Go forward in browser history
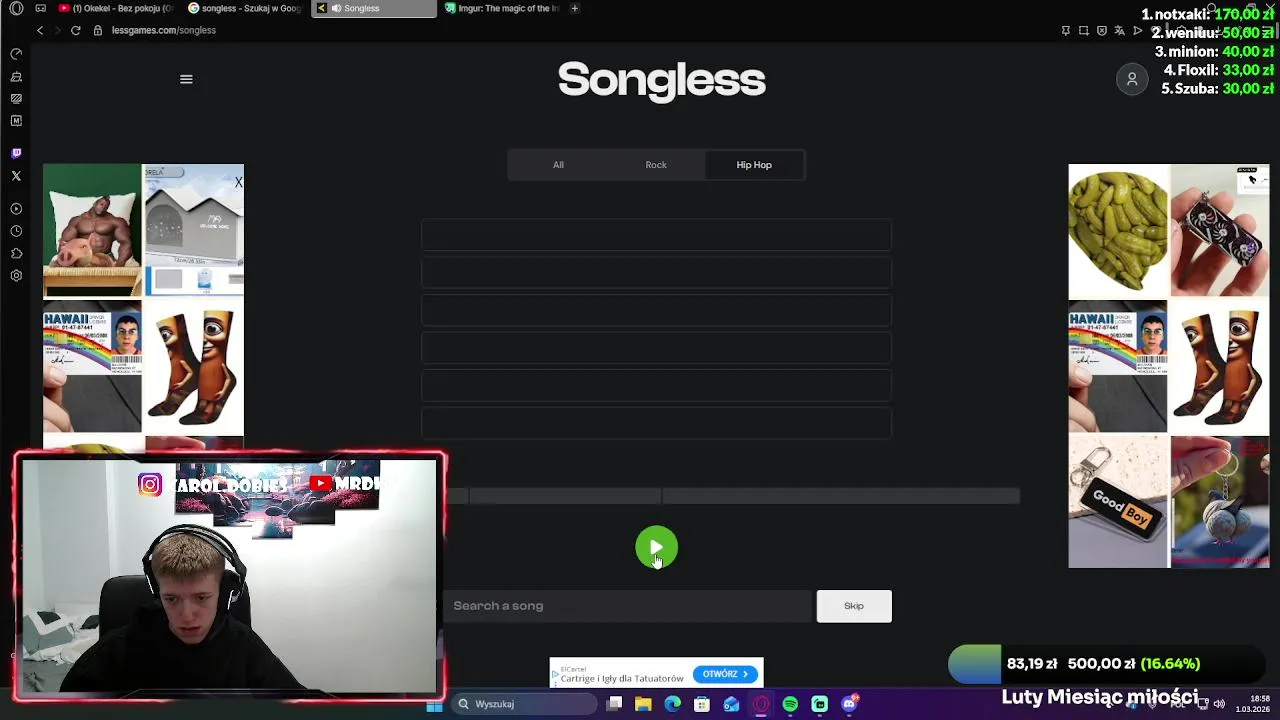Screen dimensions: 1280x720 point(57,30)
